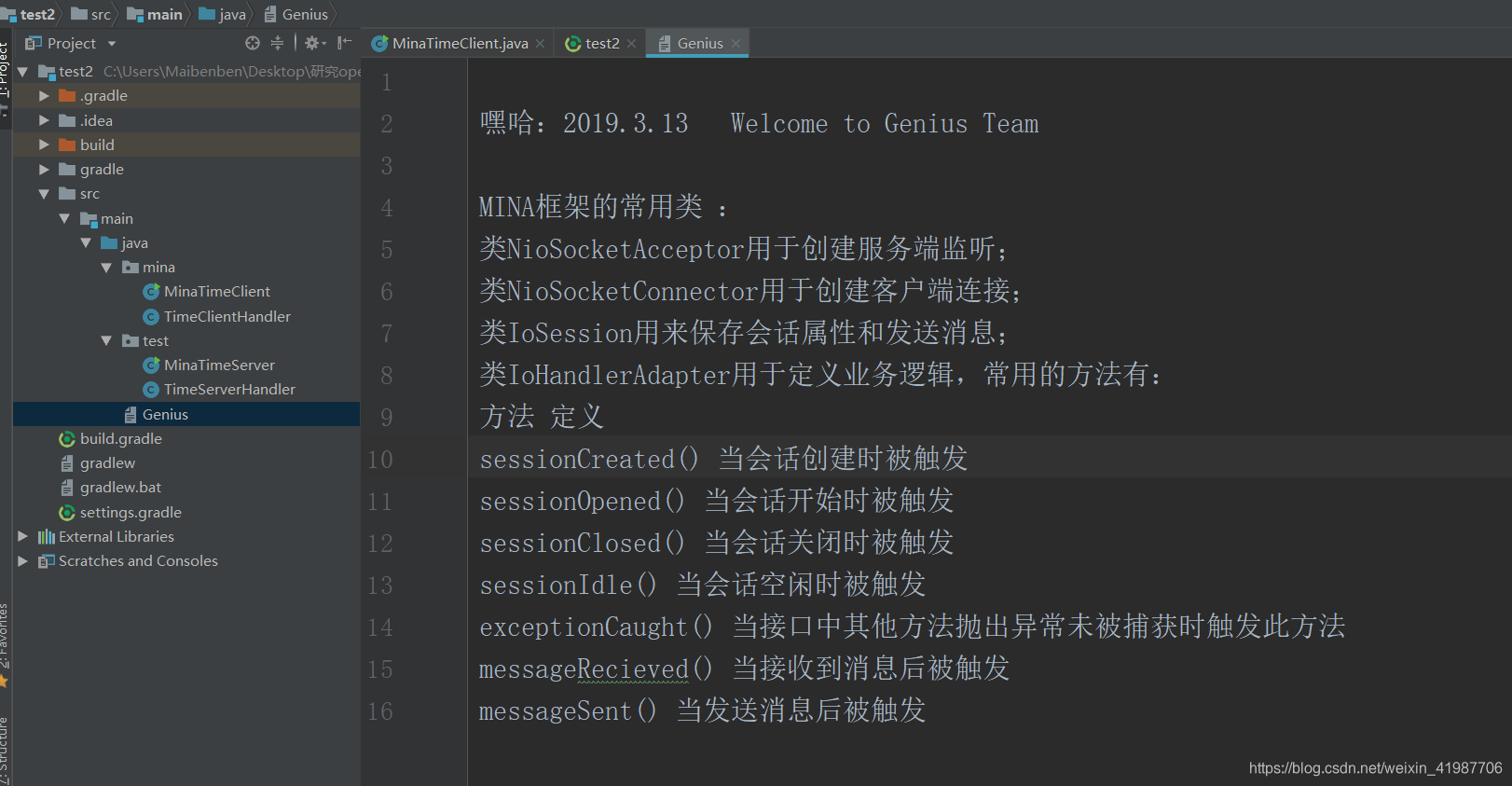Click the Scratches and Consoles icon

pyautogui.click(x=47, y=560)
